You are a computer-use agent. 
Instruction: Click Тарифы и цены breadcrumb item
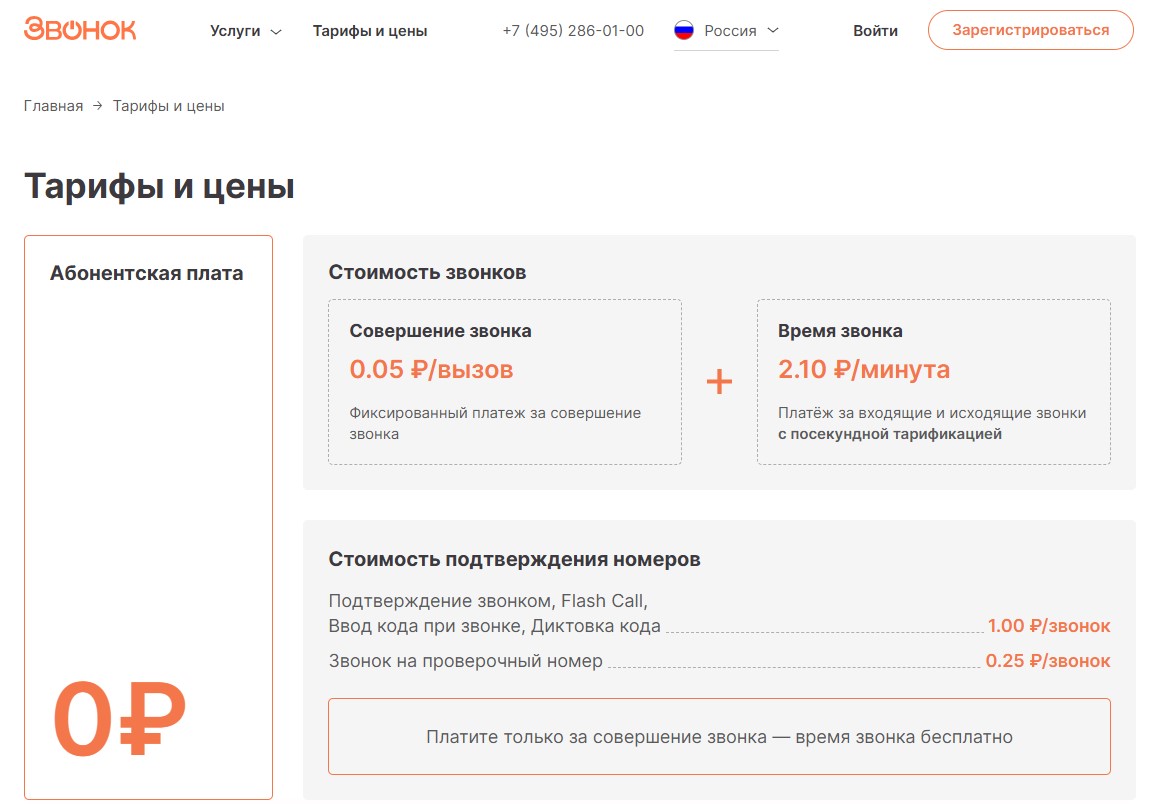(x=168, y=106)
